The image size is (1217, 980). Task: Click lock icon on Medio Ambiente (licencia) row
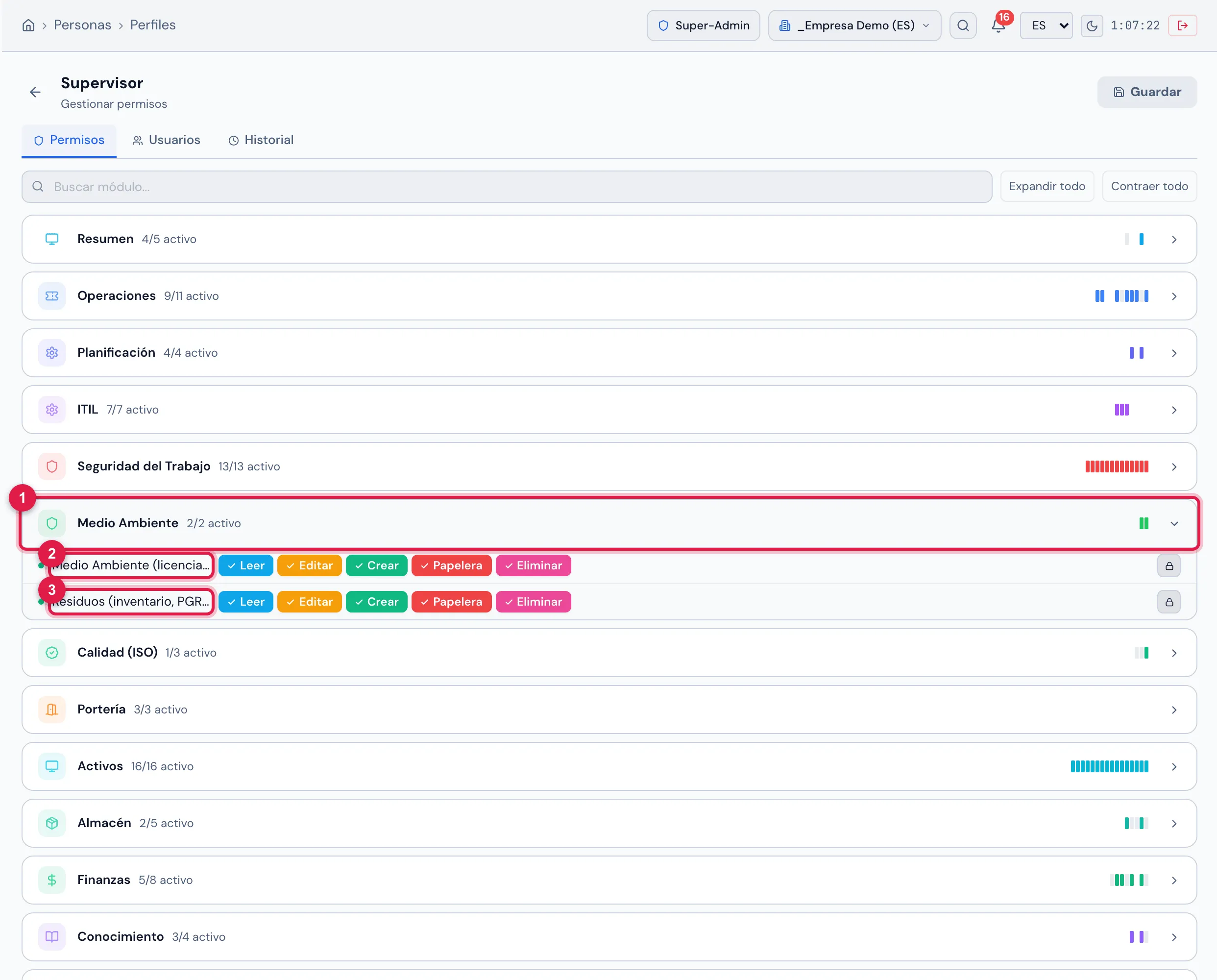(1169, 565)
